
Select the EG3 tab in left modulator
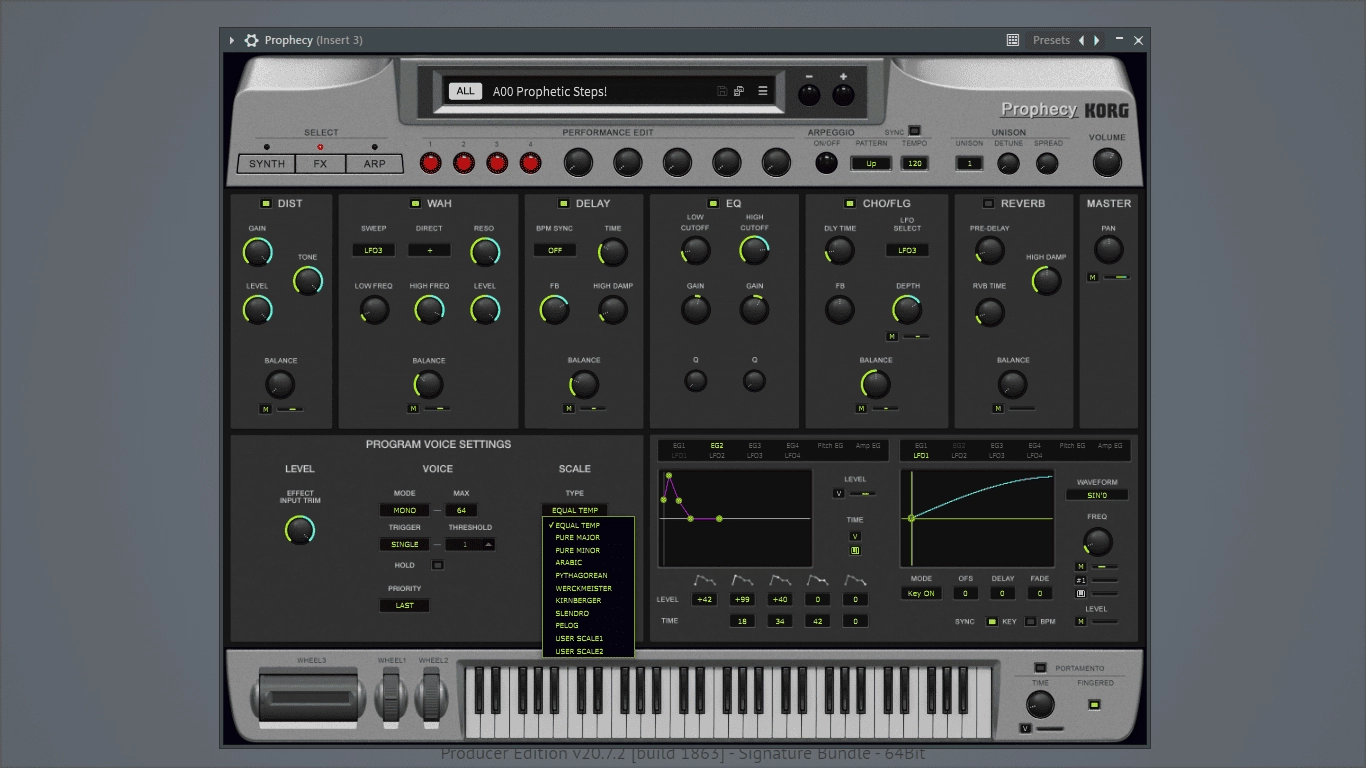point(754,446)
